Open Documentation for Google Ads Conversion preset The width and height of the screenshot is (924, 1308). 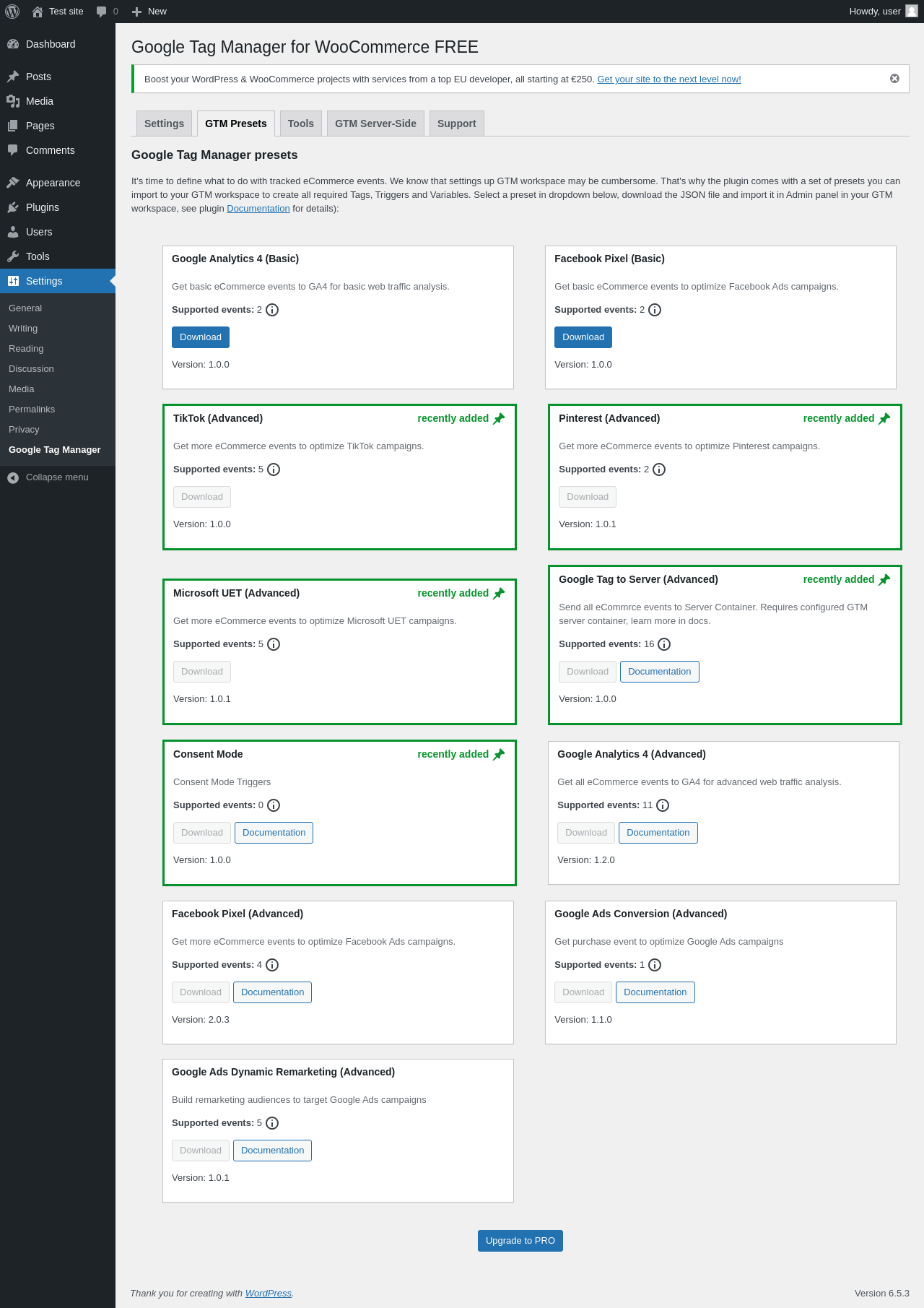click(x=655, y=992)
